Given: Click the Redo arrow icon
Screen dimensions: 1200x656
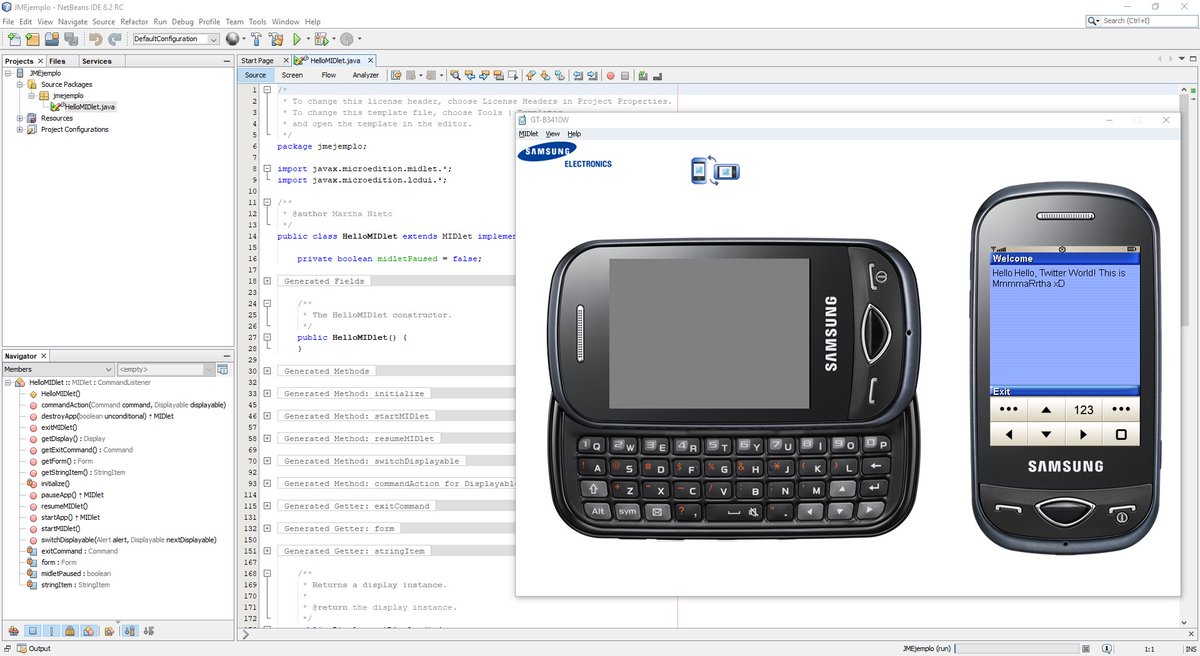Looking at the screenshot, I should [115, 39].
